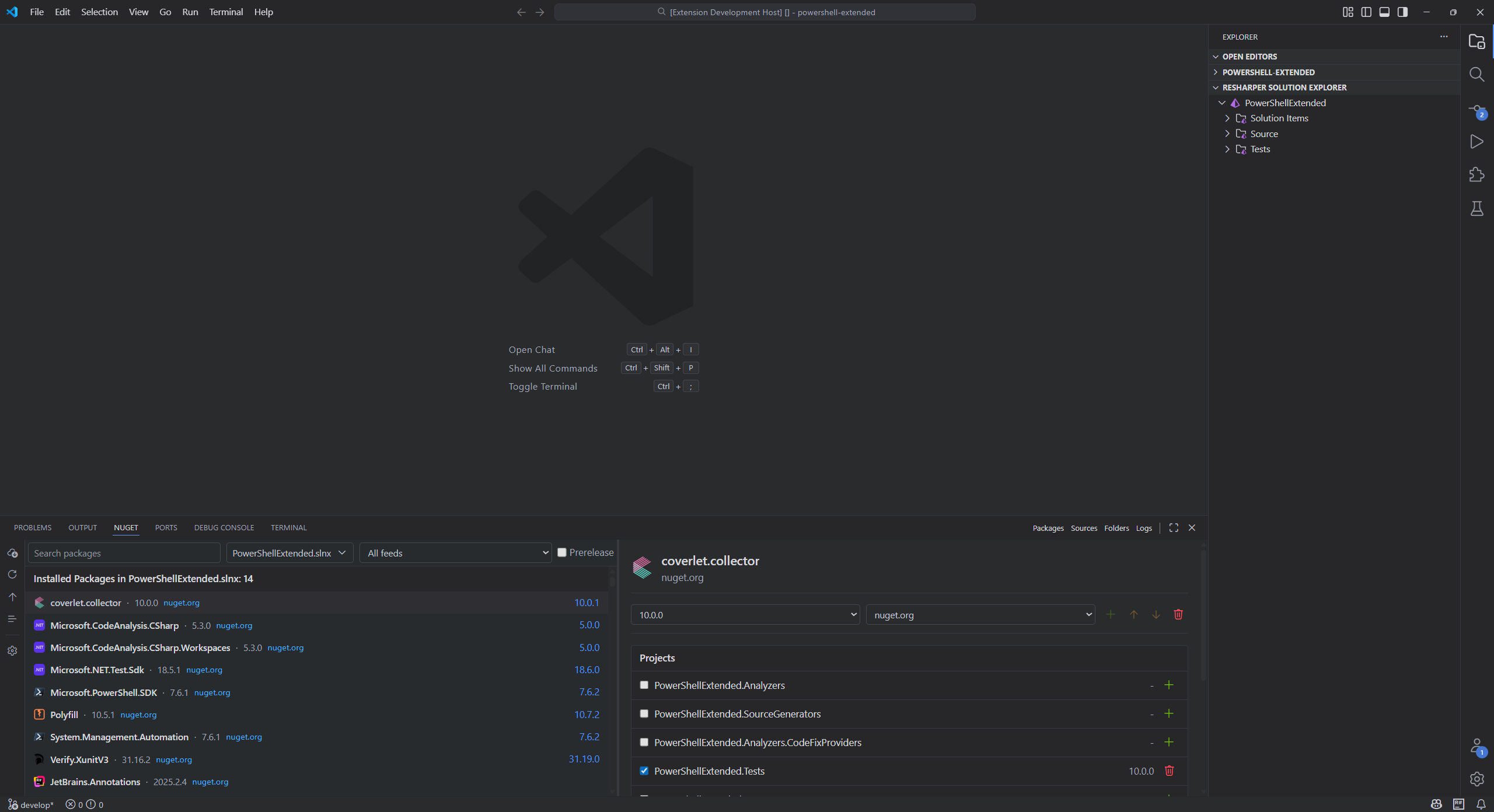Toggle secondary side bar from title bar
1494x812 pixels.
tap(1403, 12)
